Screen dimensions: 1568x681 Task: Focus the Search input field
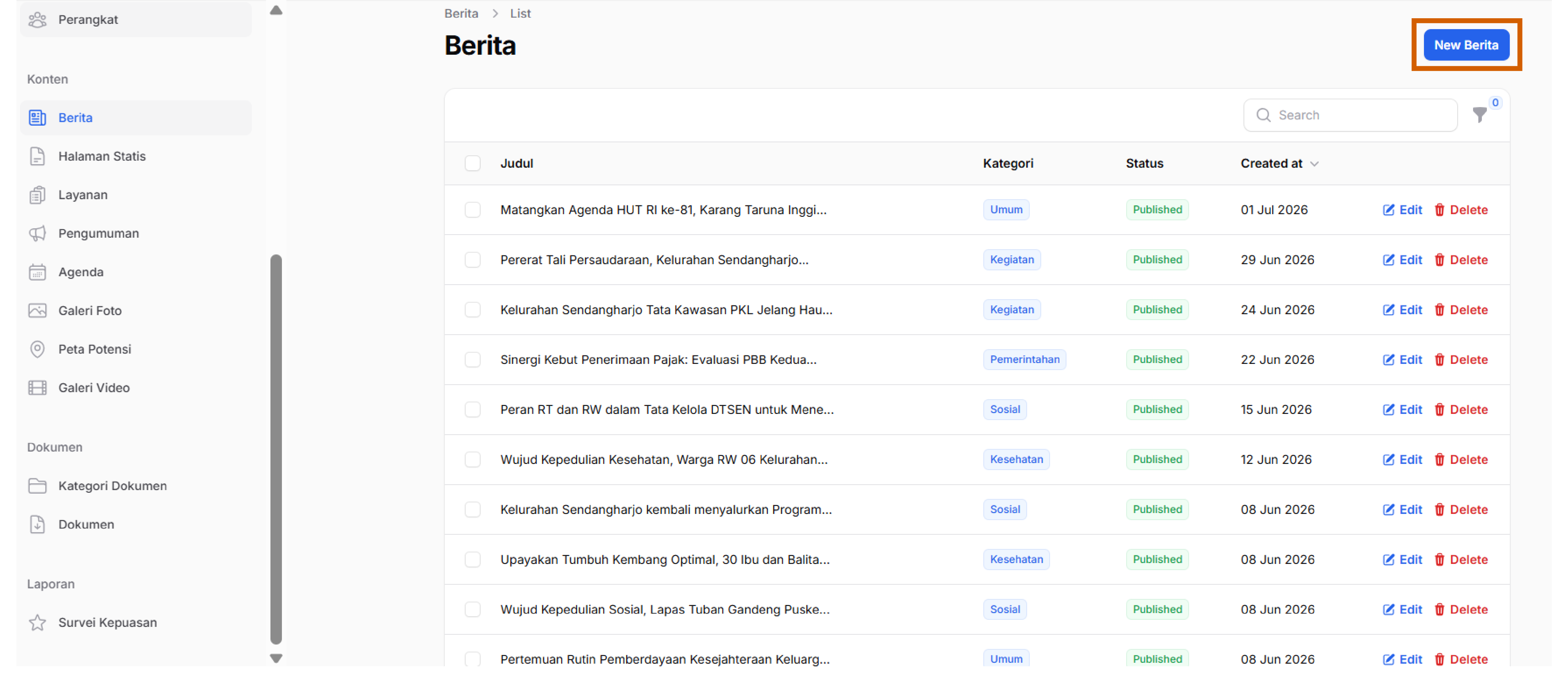click(1350, 115)
